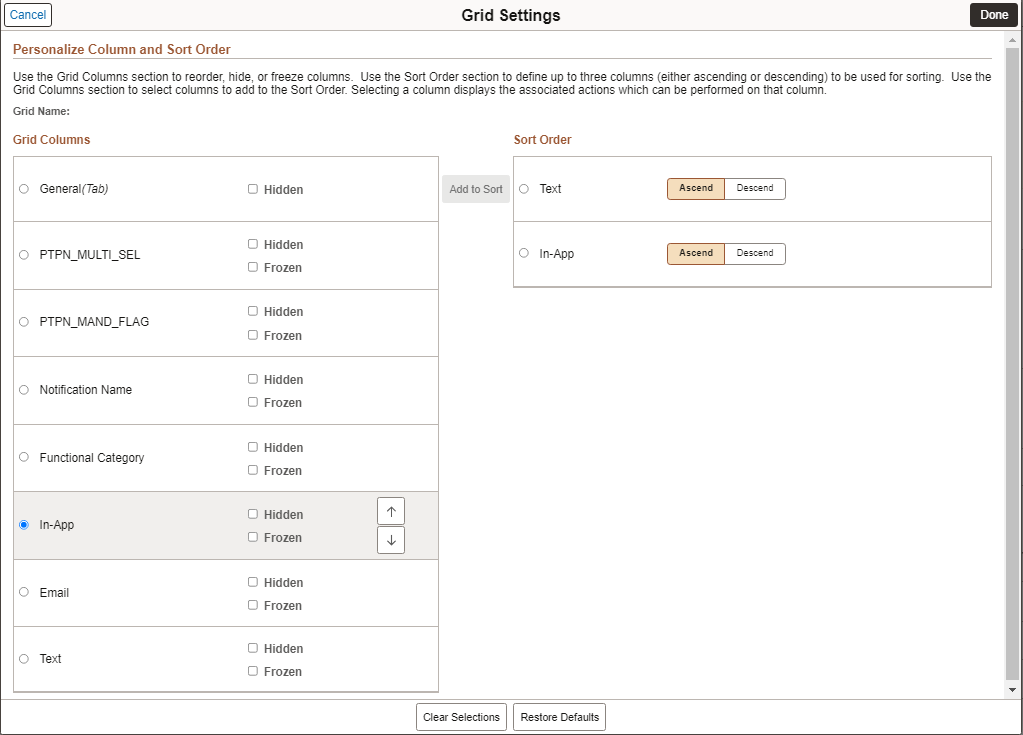Screen dimensions: 1023x735
Task: Click scrollbar down arrow
Action: [1012, 689]
